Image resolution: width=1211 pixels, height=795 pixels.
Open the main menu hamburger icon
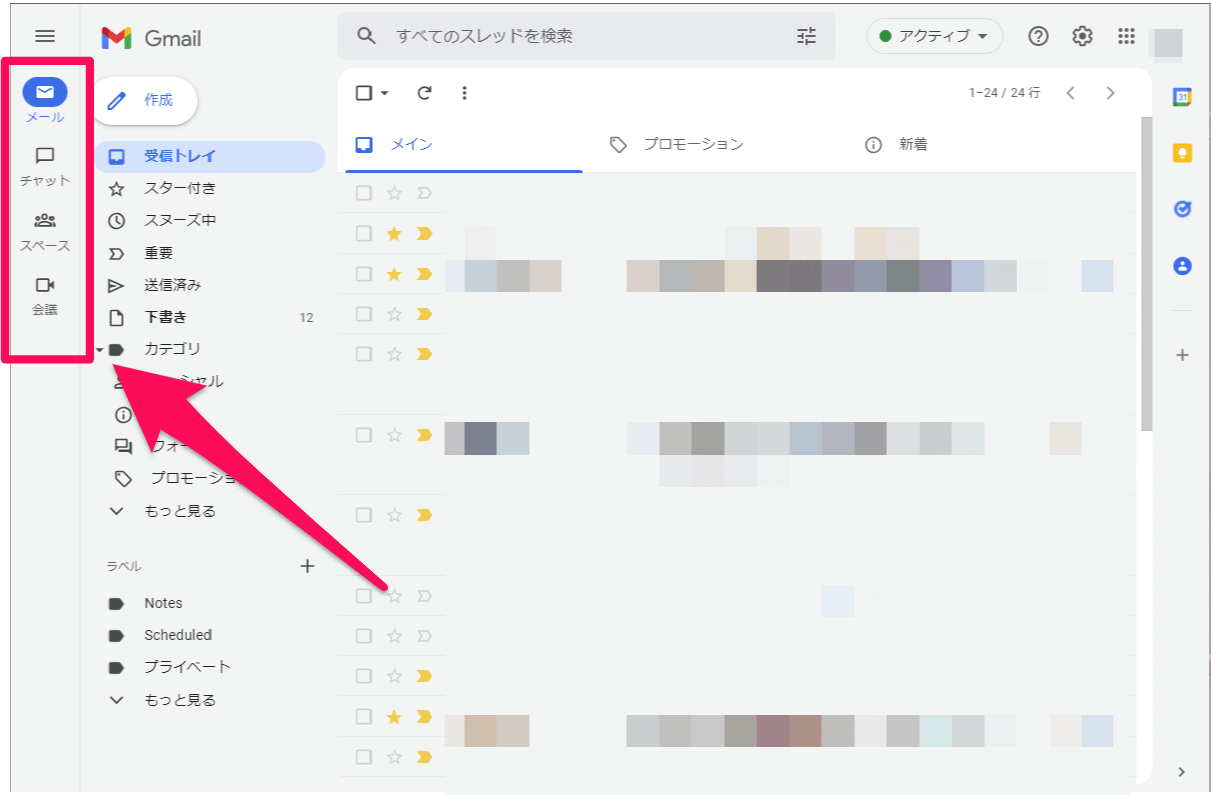[x=45, y=36]
